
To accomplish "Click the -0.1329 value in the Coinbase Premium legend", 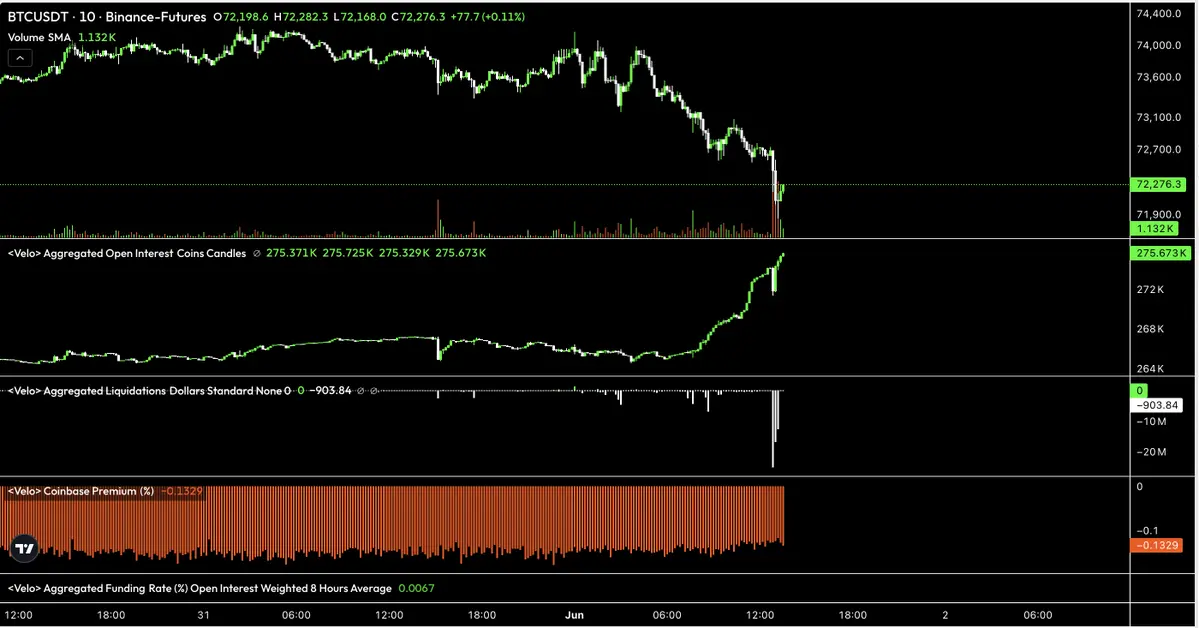I will [x=182, y=491].
